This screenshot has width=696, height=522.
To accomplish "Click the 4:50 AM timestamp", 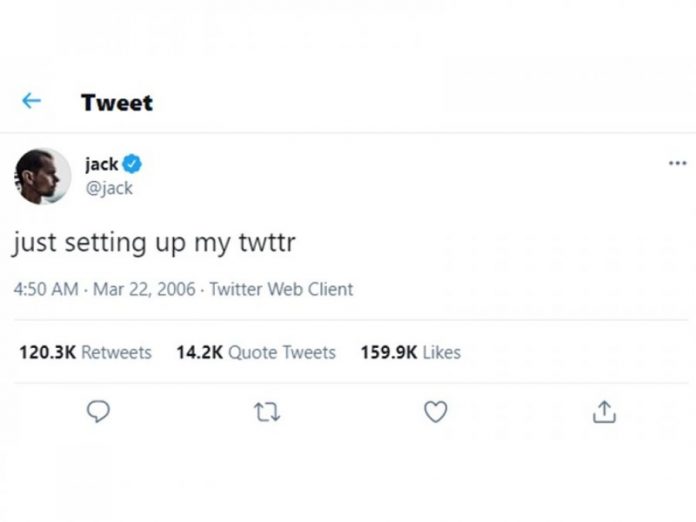I will [46, 289].
